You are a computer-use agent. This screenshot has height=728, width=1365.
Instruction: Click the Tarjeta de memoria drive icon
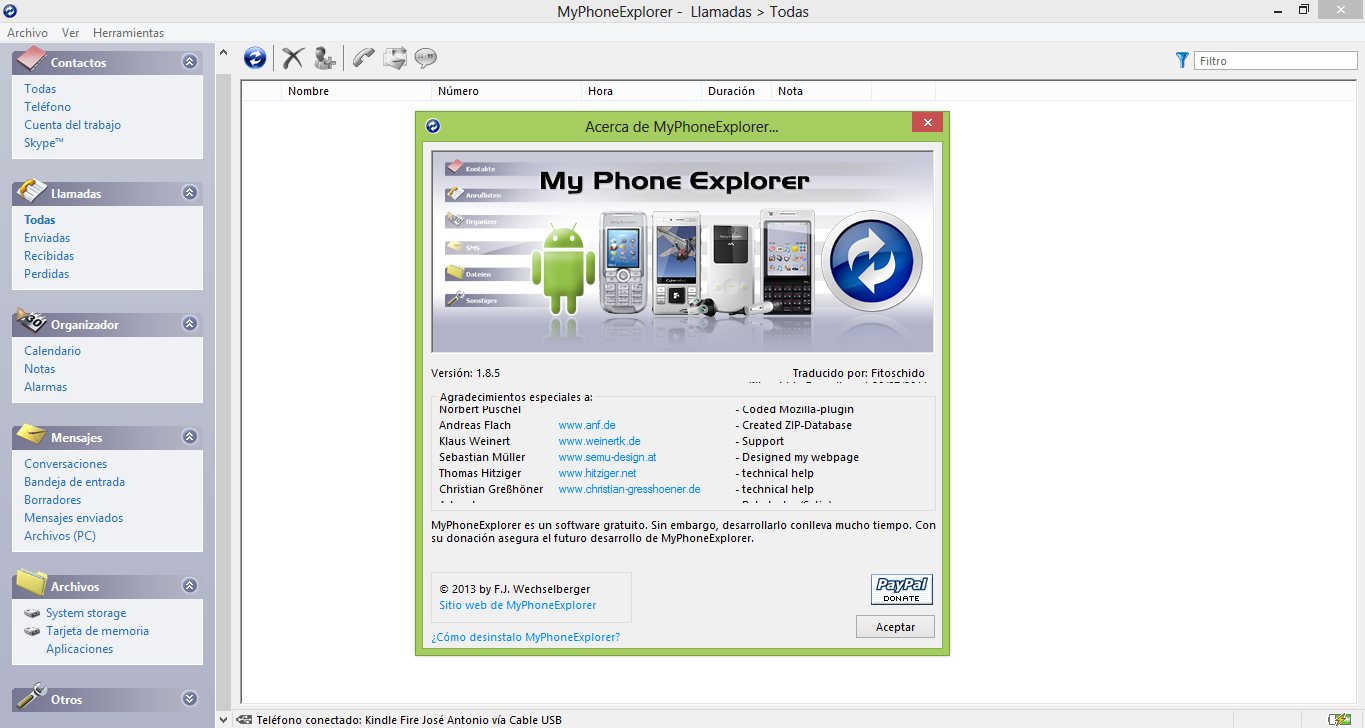pos(33,631)
